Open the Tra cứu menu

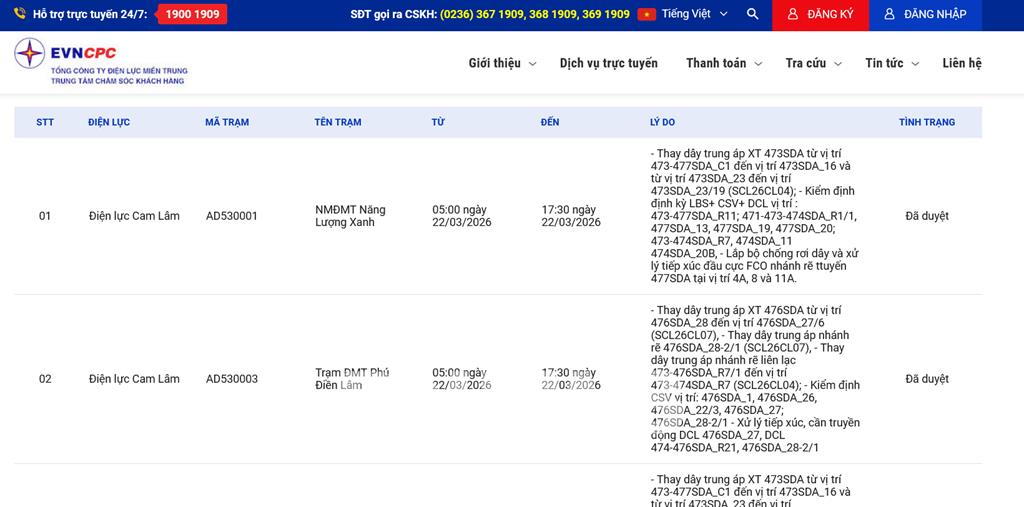tap(814, 63)
